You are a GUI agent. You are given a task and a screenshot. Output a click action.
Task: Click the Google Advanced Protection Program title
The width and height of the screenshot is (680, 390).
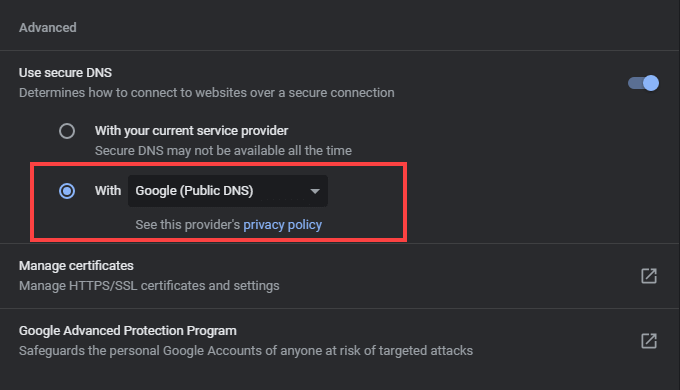point(128,331)
